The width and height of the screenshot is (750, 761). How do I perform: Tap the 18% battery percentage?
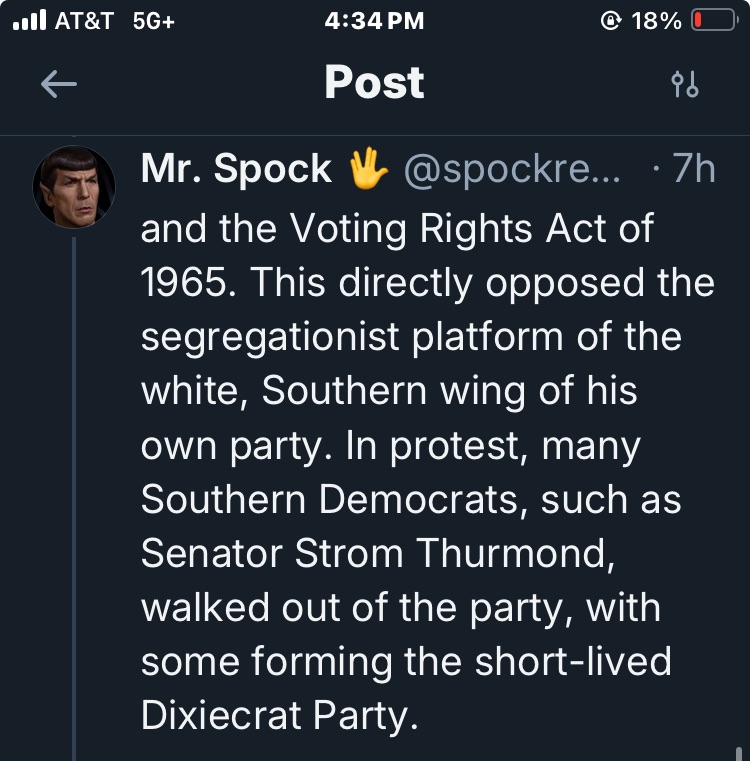coord(657,21)
